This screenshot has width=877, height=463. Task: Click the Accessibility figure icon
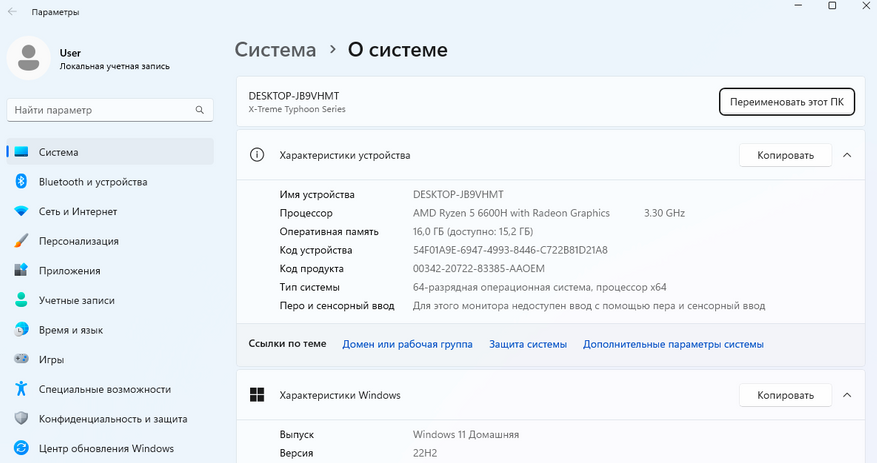[20, 389]
